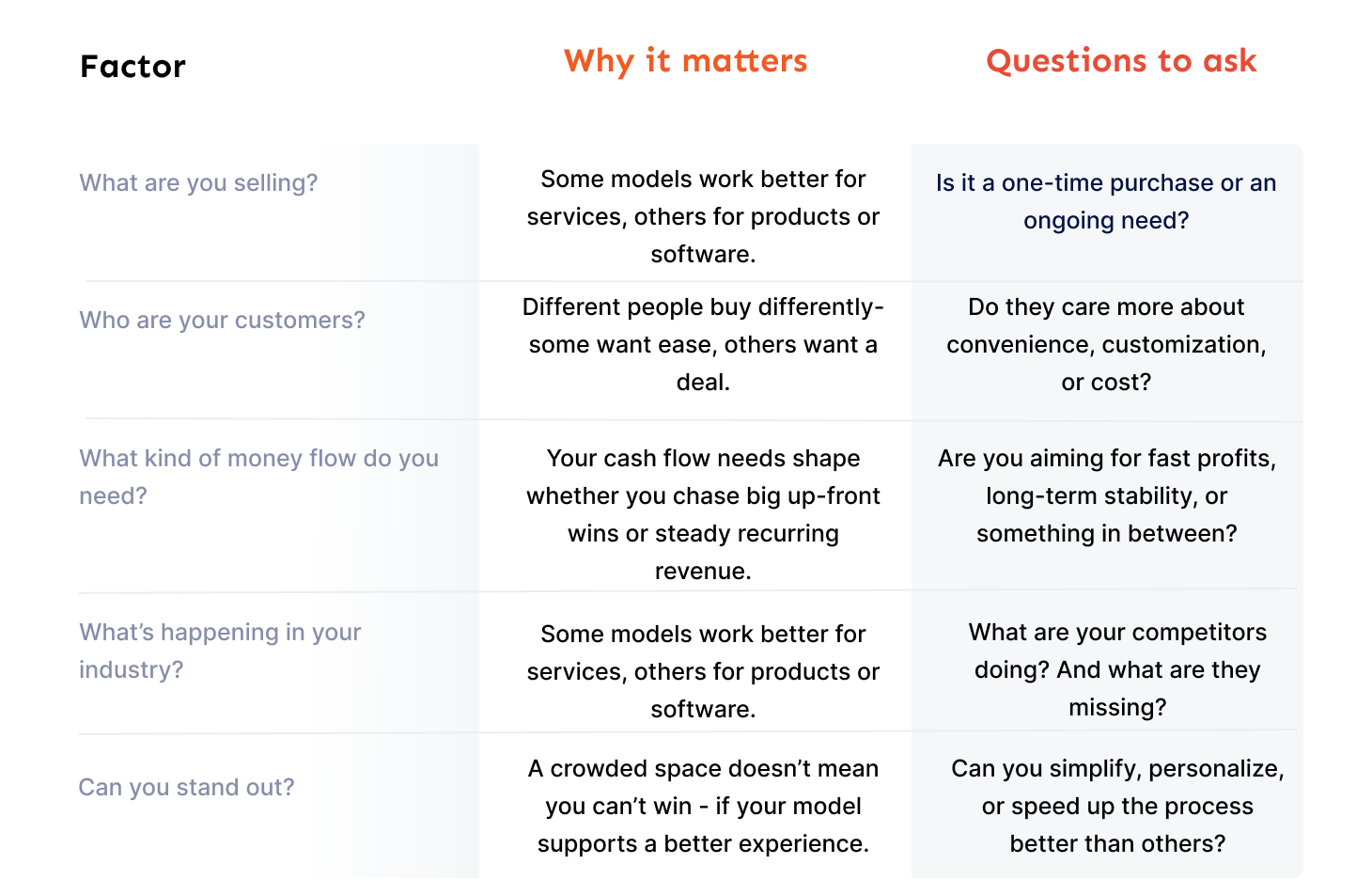
Task: Click the 'Factor' column header
Action: click(x=133, y=67)
